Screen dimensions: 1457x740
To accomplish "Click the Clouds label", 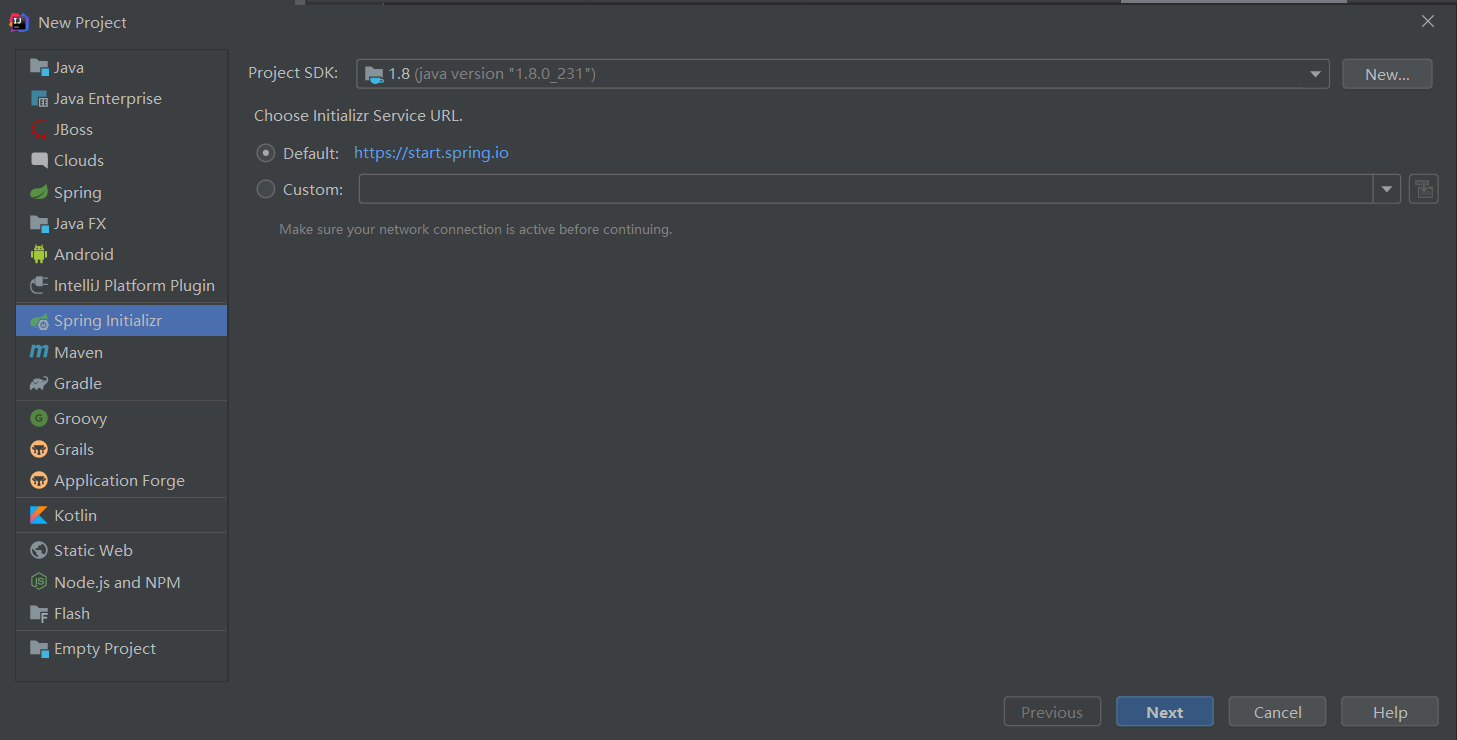I will tap(79, 160).
